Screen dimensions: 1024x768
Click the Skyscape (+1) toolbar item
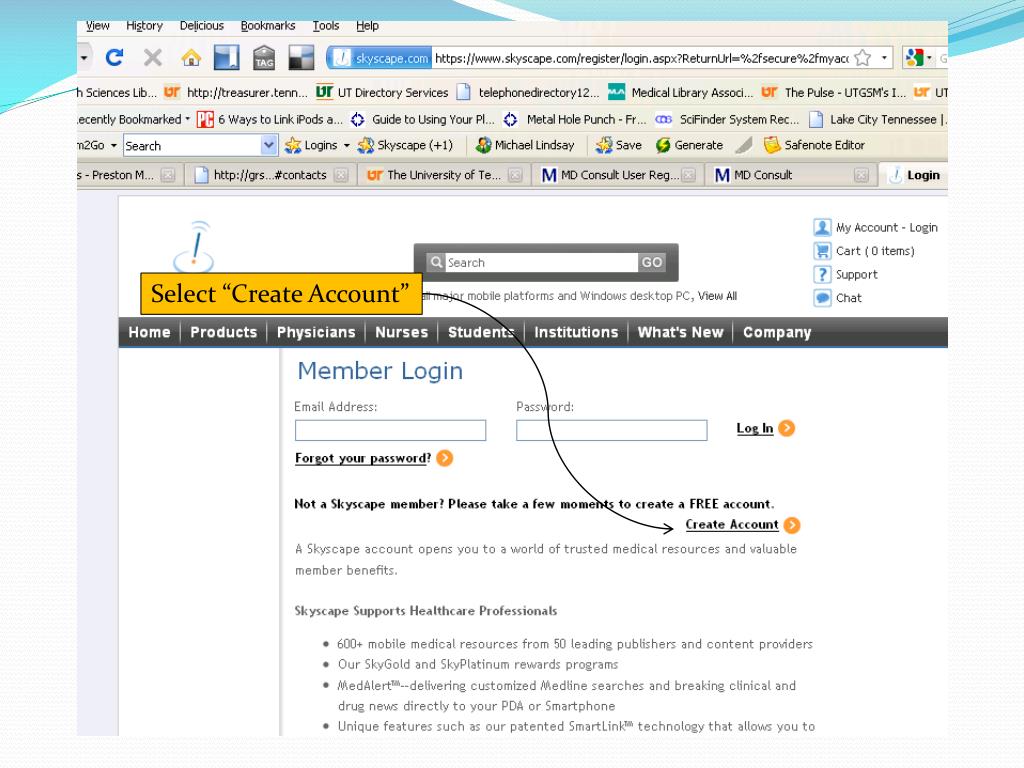point(405,145)
